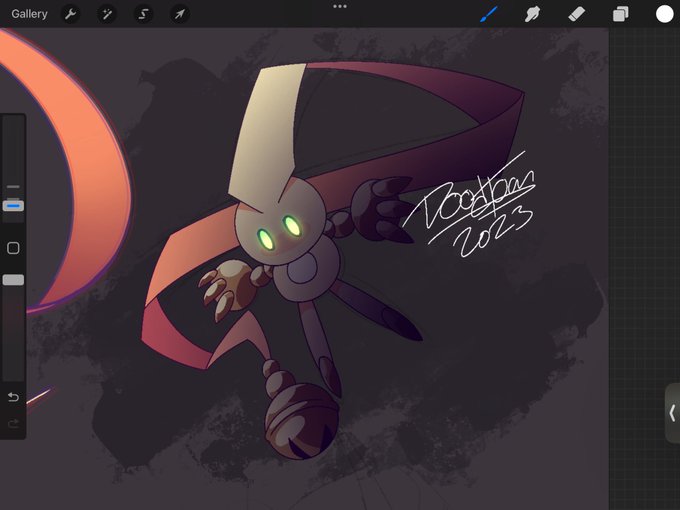Activate the Selection S tool
Image resolution: width=680 pixels, height=510 pixels.
point(143,14)
